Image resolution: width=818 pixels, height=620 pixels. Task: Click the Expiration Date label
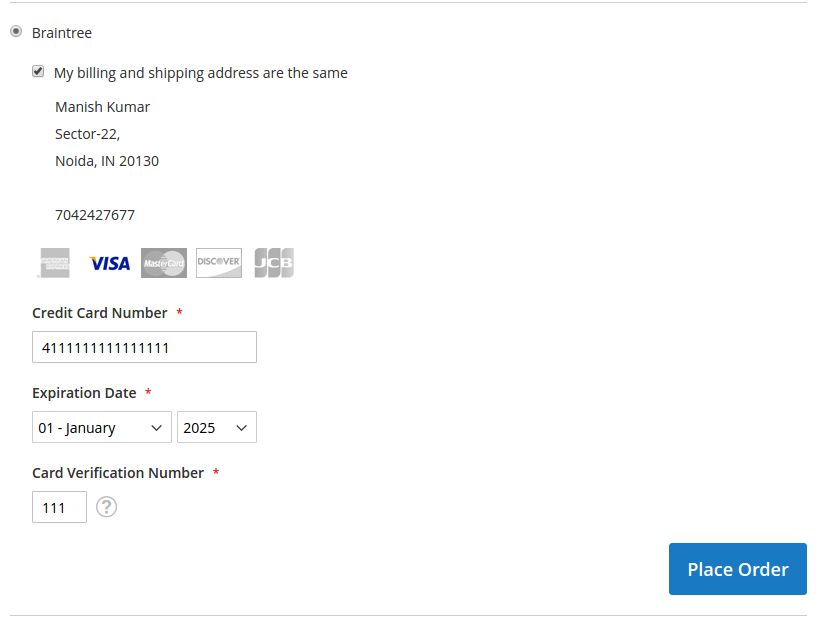pos(84,393)
